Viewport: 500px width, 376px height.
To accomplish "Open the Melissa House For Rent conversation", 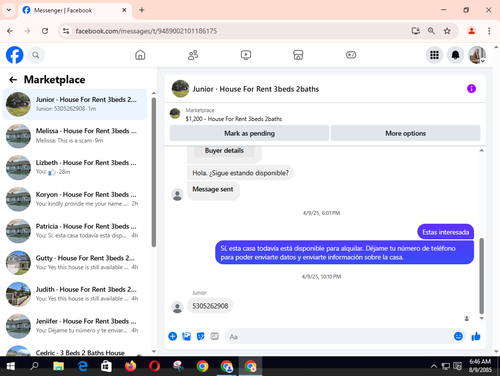I will coord(75,136).
